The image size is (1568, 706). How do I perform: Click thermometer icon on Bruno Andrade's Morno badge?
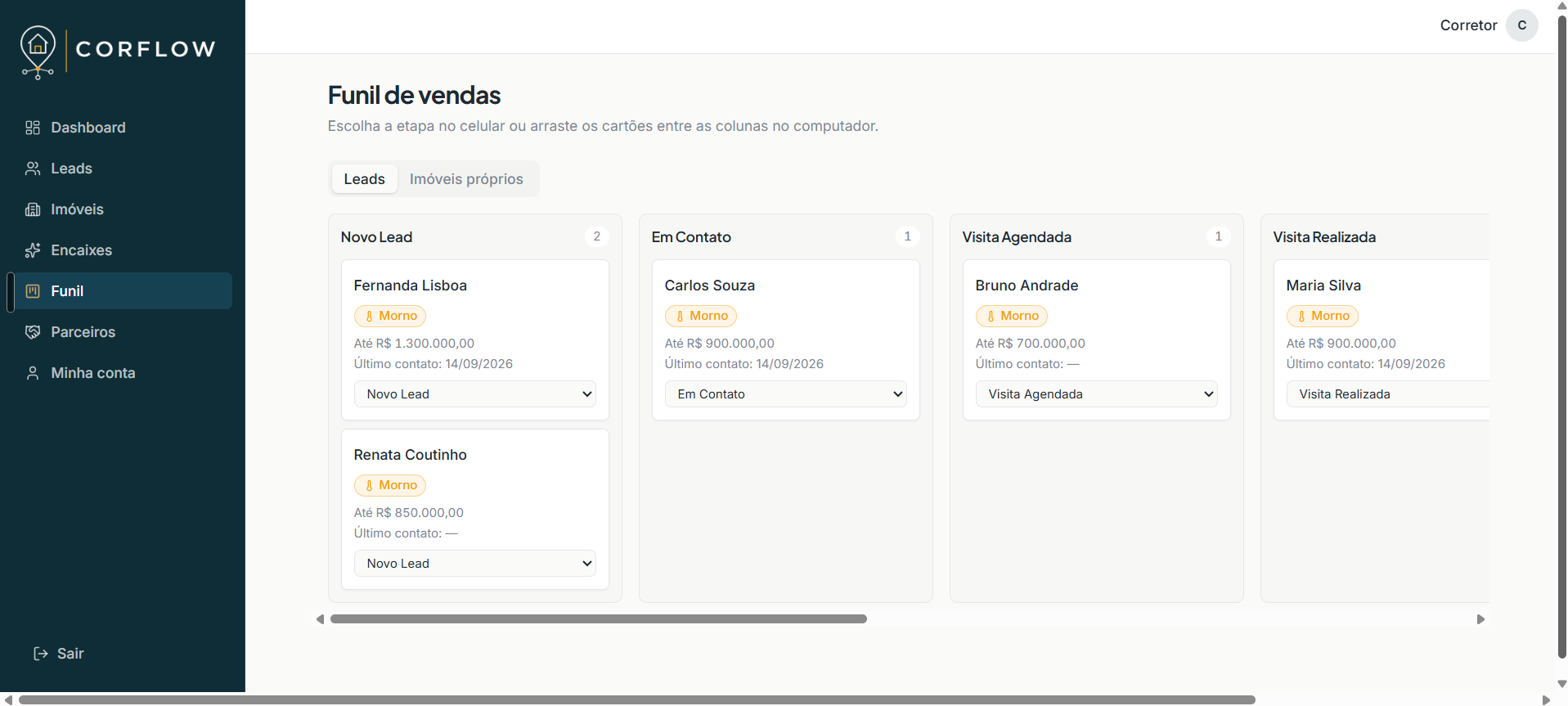[x=991, y=316]
